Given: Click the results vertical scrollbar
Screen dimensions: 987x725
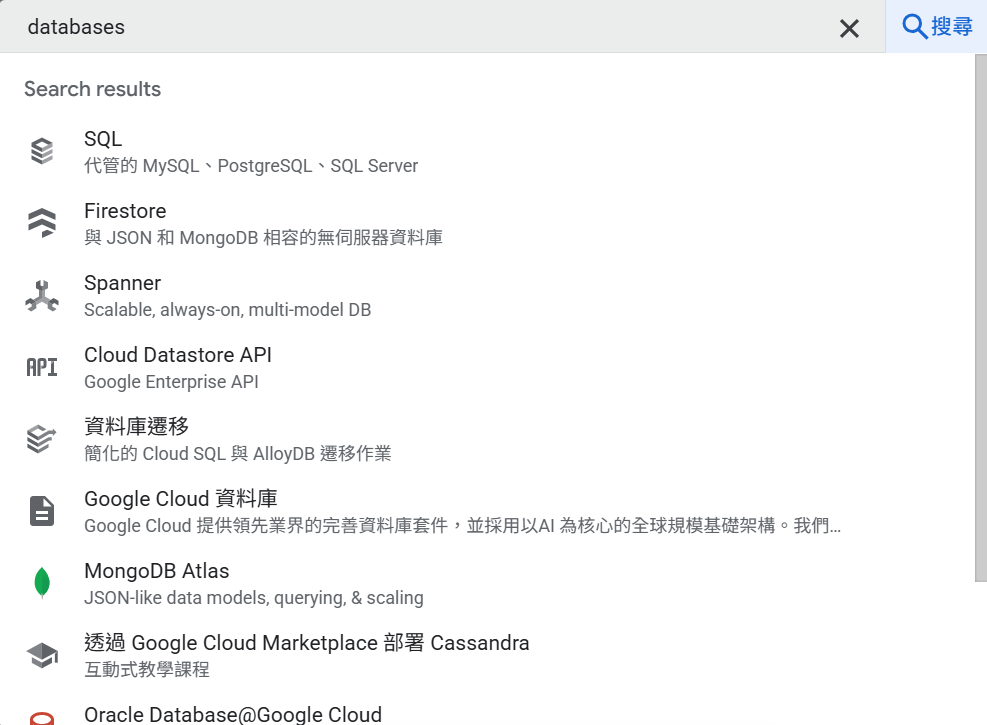Looking at the screenshot, I should [981, 318].
